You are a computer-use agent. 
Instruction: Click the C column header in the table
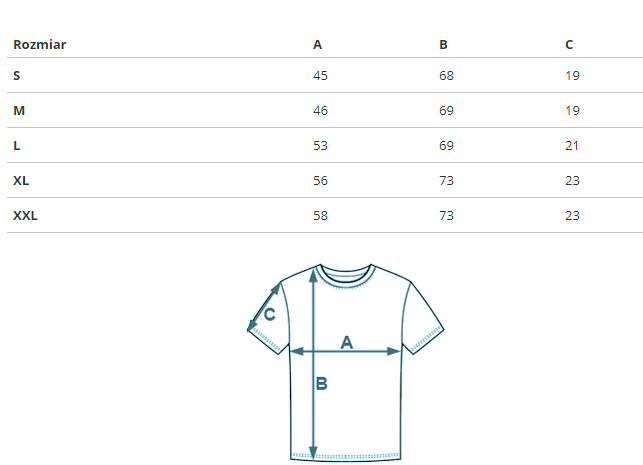[x=569, y=45]
